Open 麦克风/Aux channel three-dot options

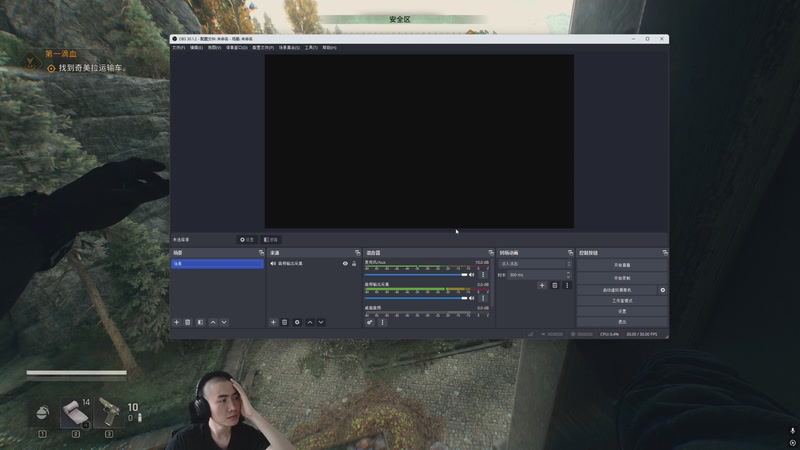click(x=483, y=274)
